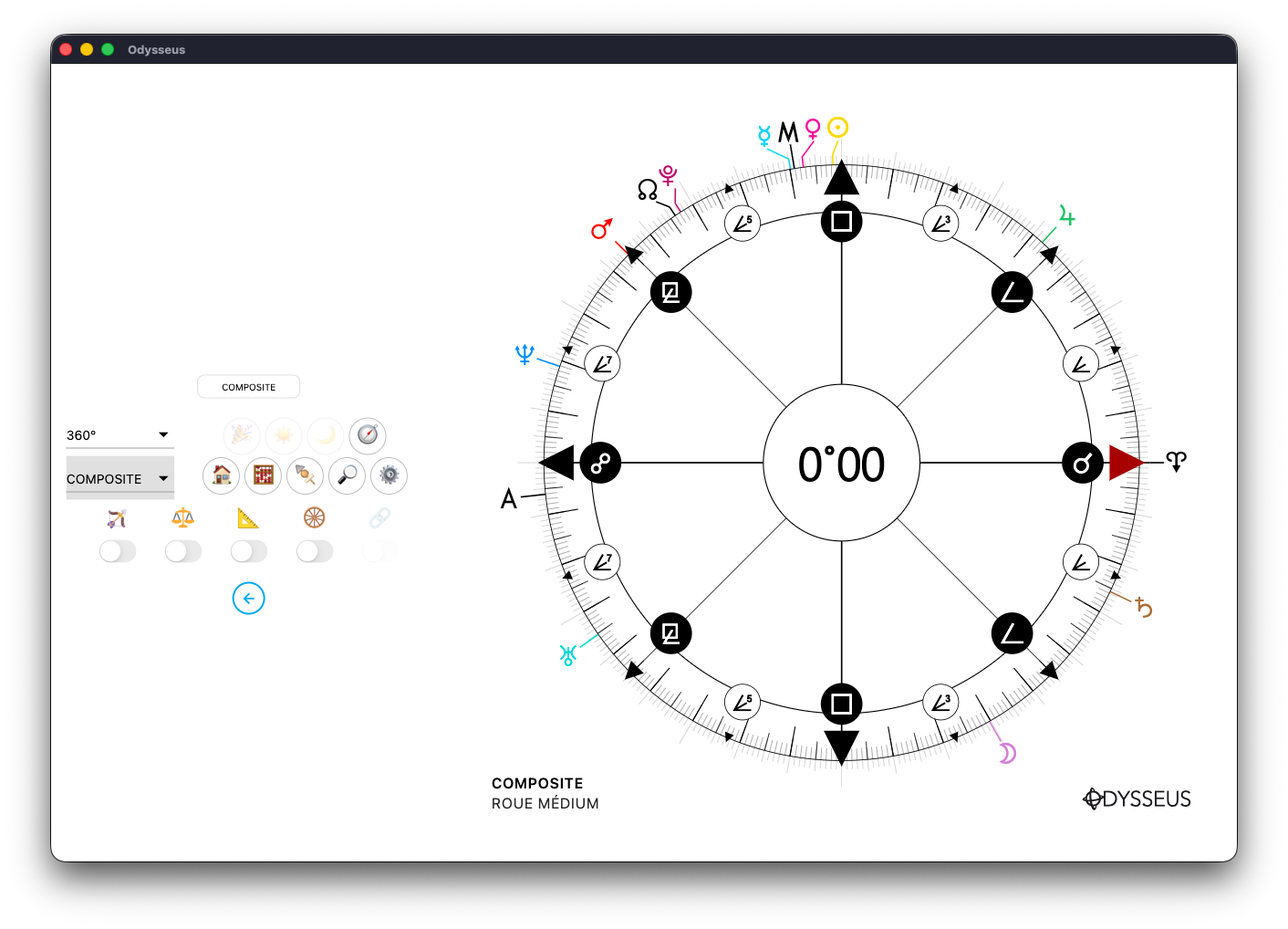
Task: Expand the COMPOSITE chart type dropdown
Action: point(119,479)
